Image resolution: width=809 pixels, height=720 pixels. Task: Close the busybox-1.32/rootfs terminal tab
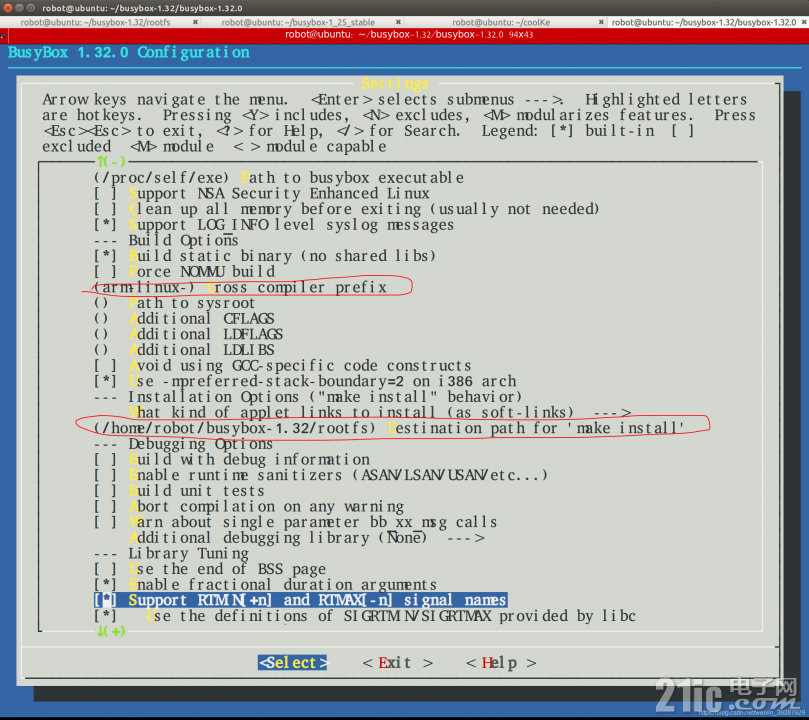point(196,22)
